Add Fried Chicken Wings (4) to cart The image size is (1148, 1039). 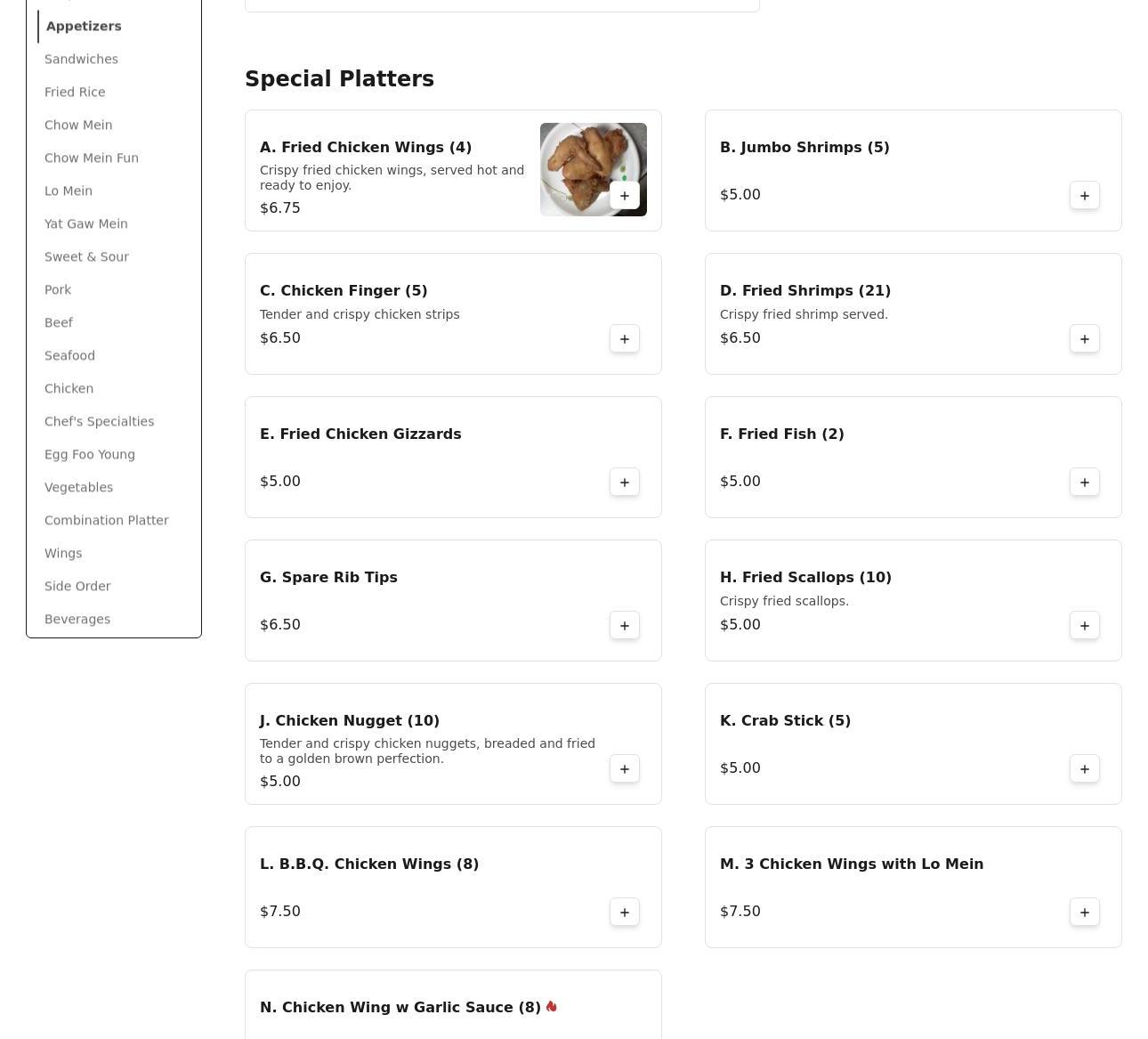pos(624,196)
